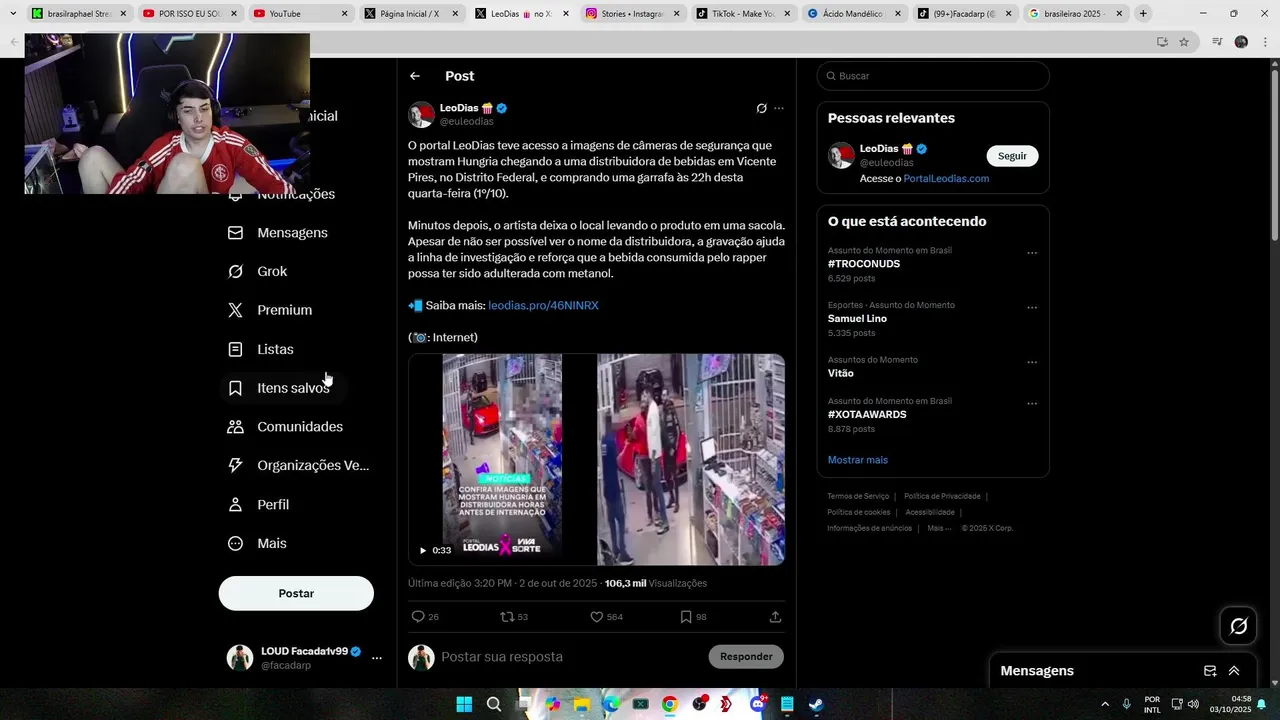Expand the Mensagens drawer
Screen dimensions: 1280x720
[x=1234, y=671]
